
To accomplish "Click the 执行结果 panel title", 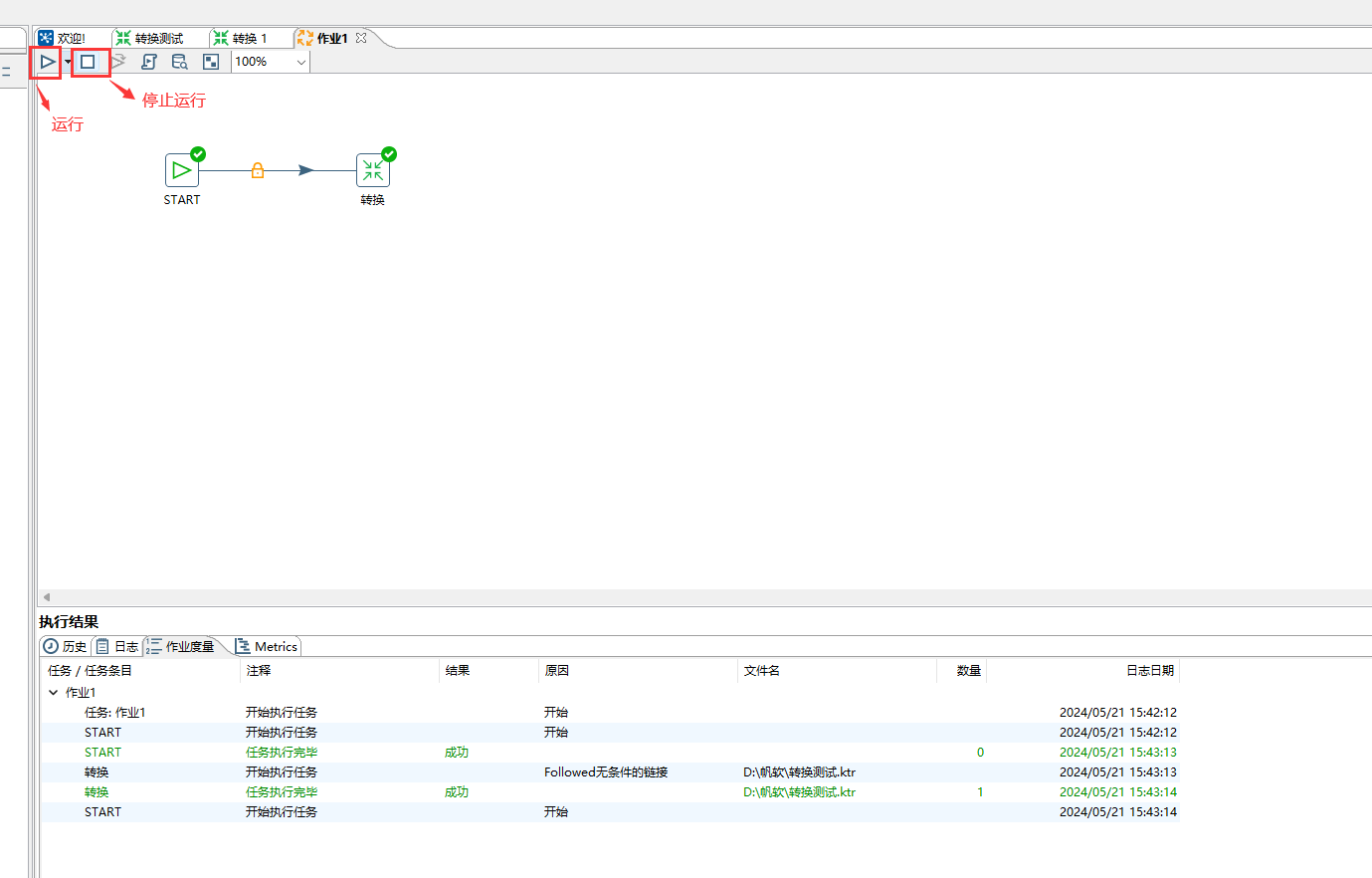I will point(69,621).
